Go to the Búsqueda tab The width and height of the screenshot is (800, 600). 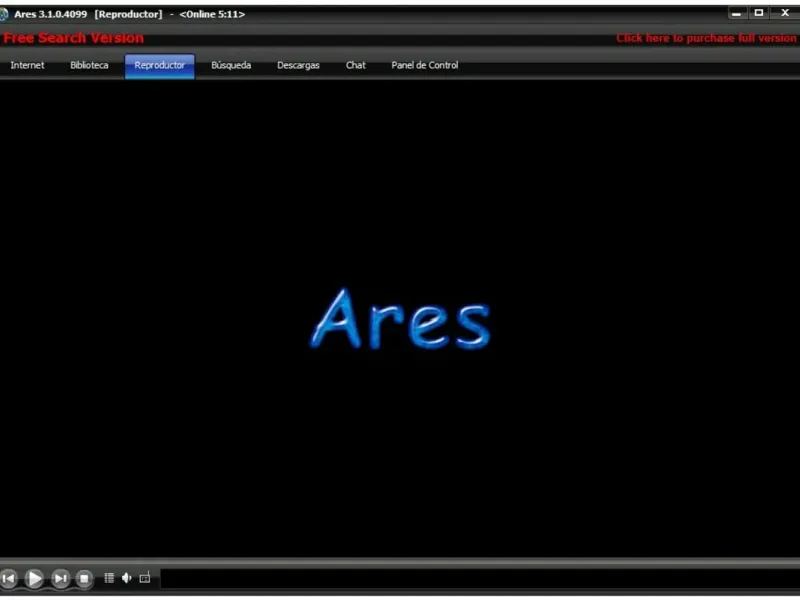click(x=231, y=65)
